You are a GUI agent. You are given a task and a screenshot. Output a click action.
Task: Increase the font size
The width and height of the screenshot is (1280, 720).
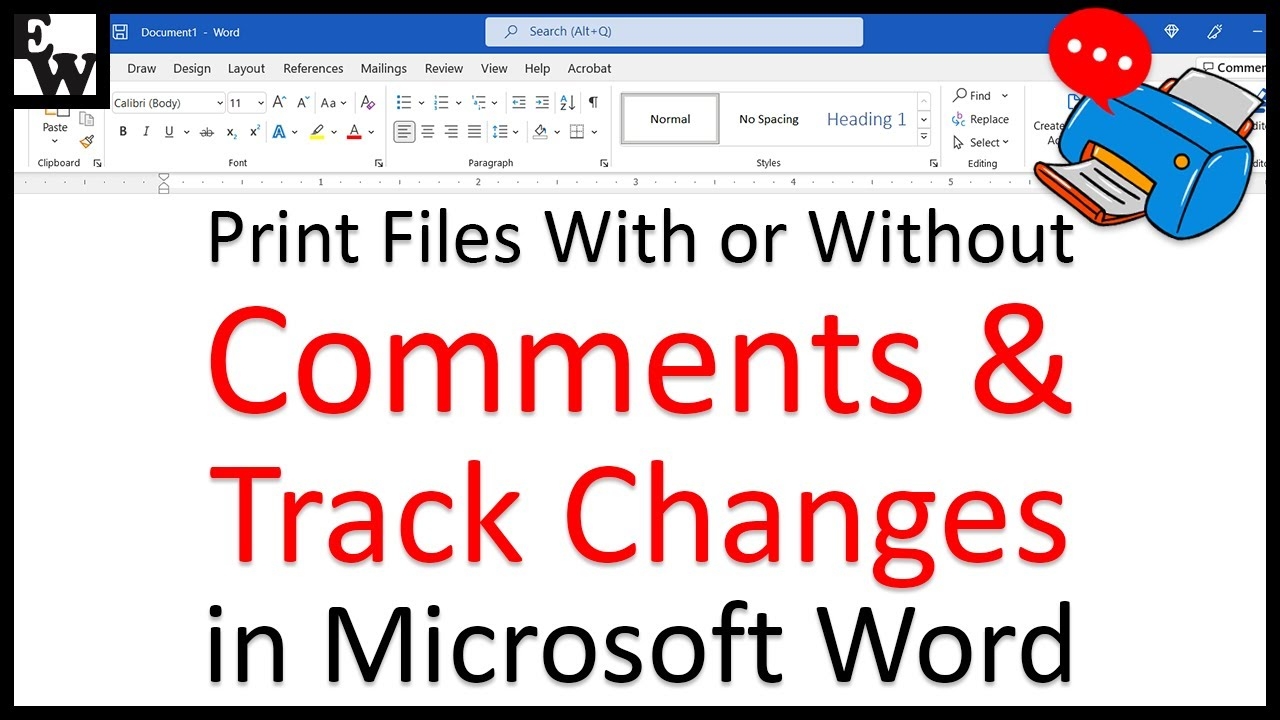coord(279,103)
